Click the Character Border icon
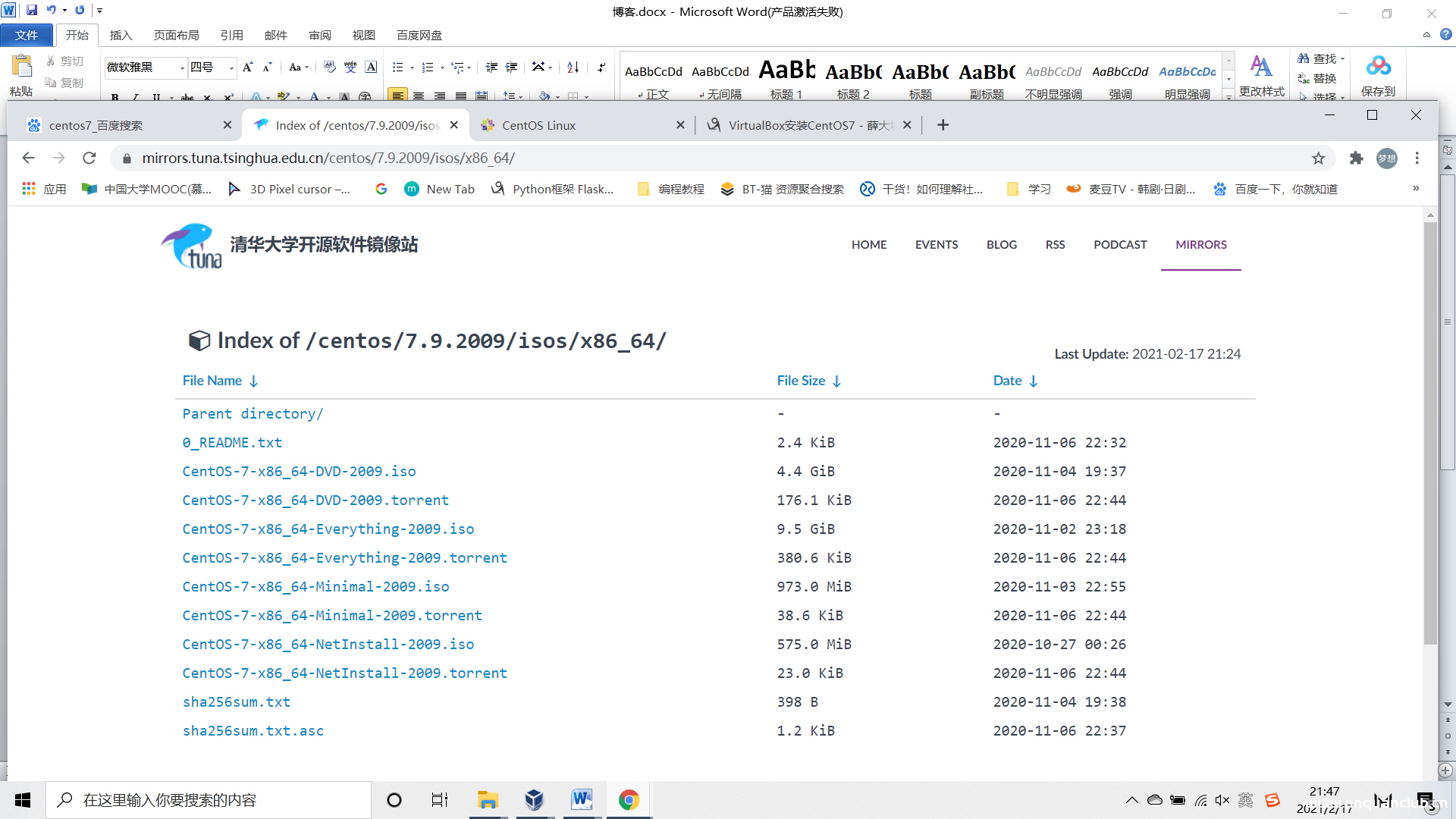This screenshot has width=1456, height=819. 371,68
